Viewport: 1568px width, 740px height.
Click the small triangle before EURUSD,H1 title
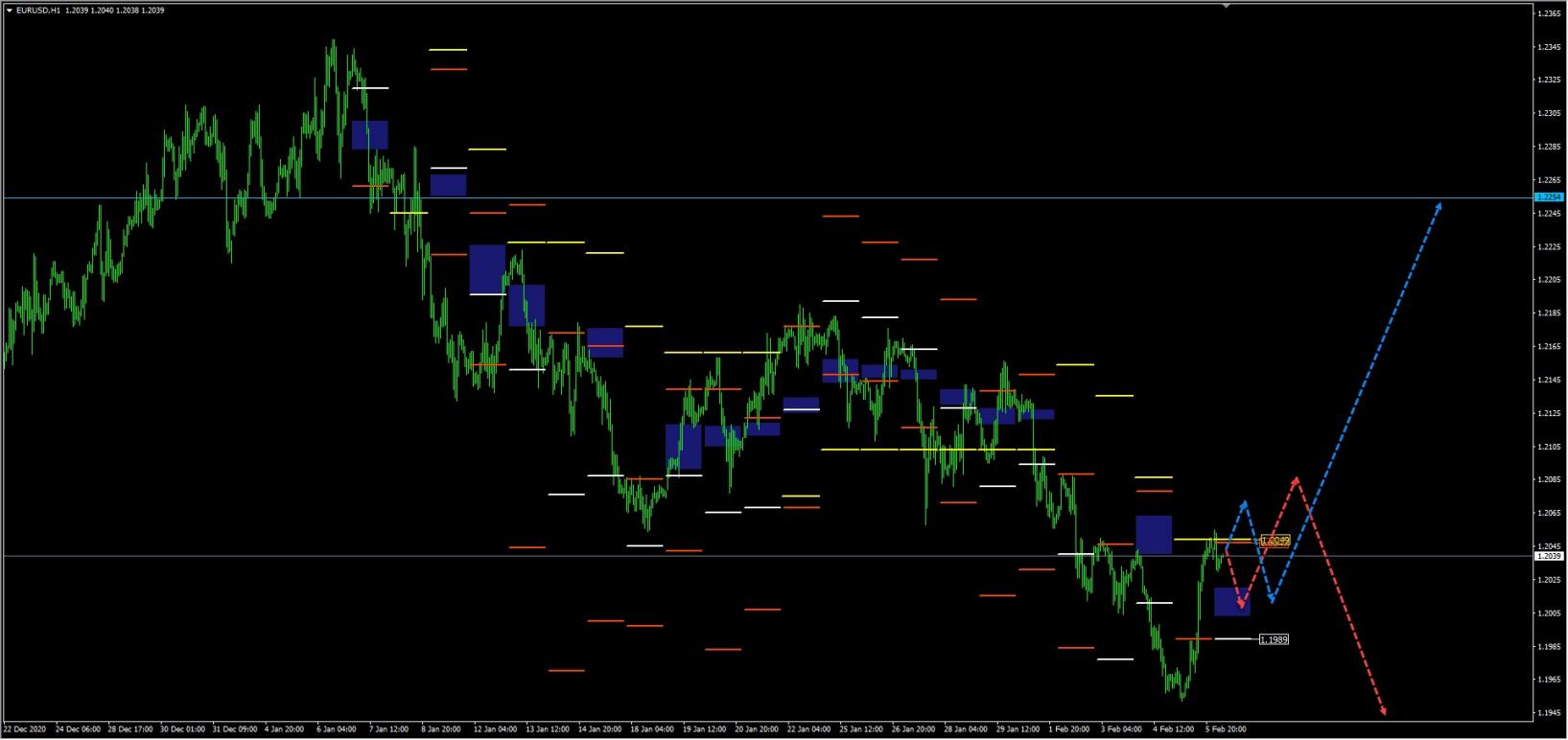pos(9,11)
